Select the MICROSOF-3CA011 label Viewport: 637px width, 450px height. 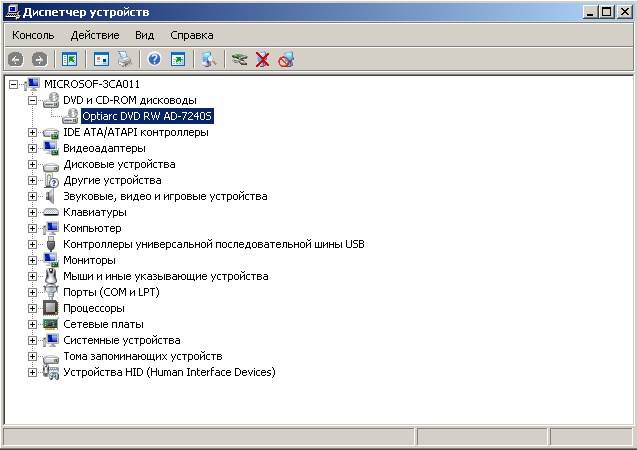click(x=92, y=84)
